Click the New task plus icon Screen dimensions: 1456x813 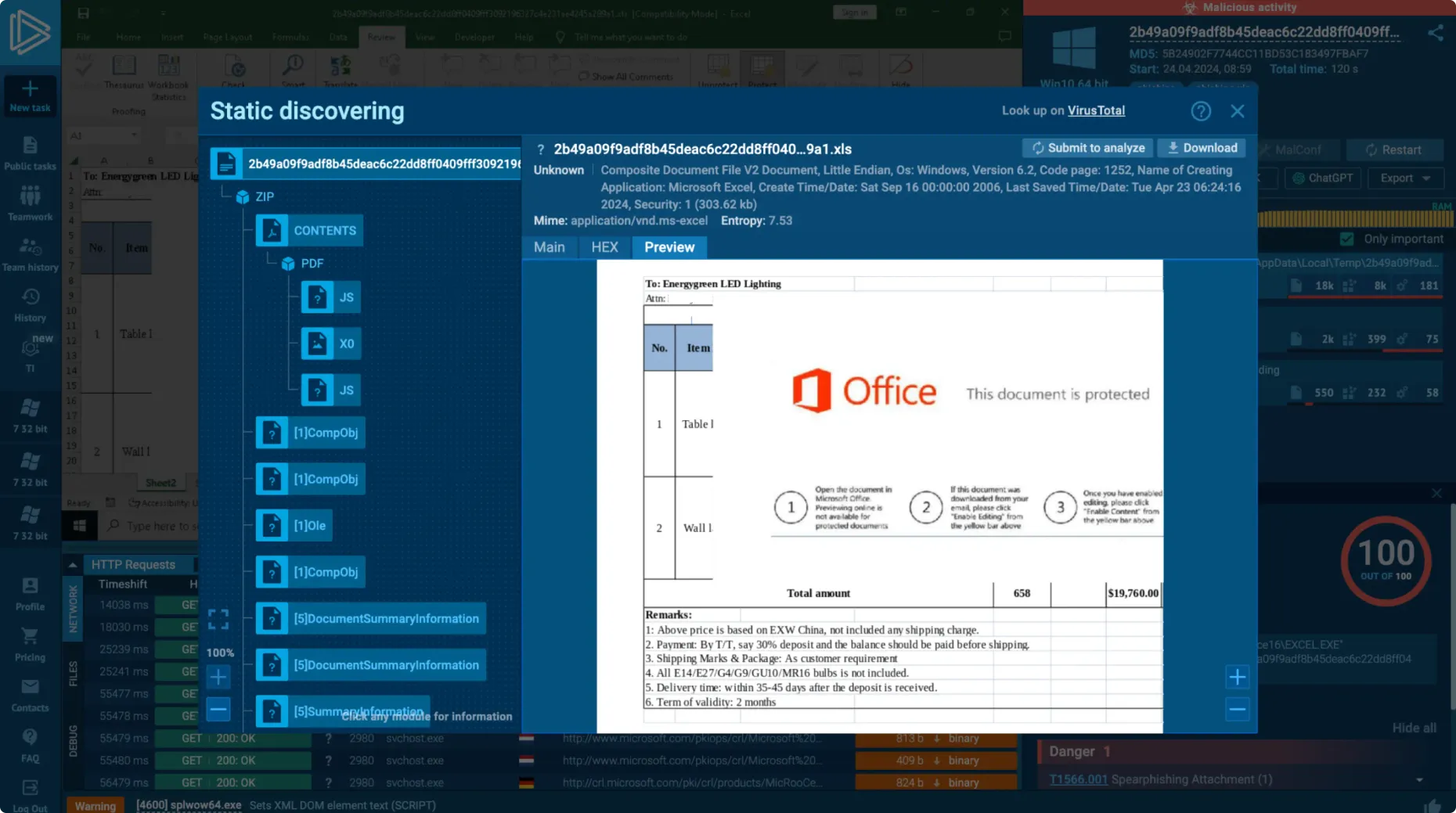point(30,88)
